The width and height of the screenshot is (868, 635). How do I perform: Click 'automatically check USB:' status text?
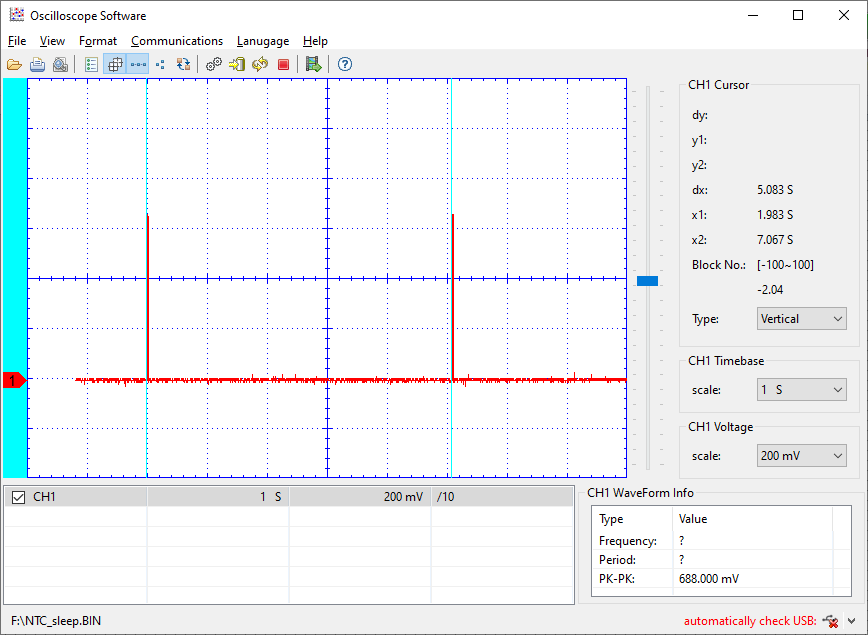coord(750,621)
